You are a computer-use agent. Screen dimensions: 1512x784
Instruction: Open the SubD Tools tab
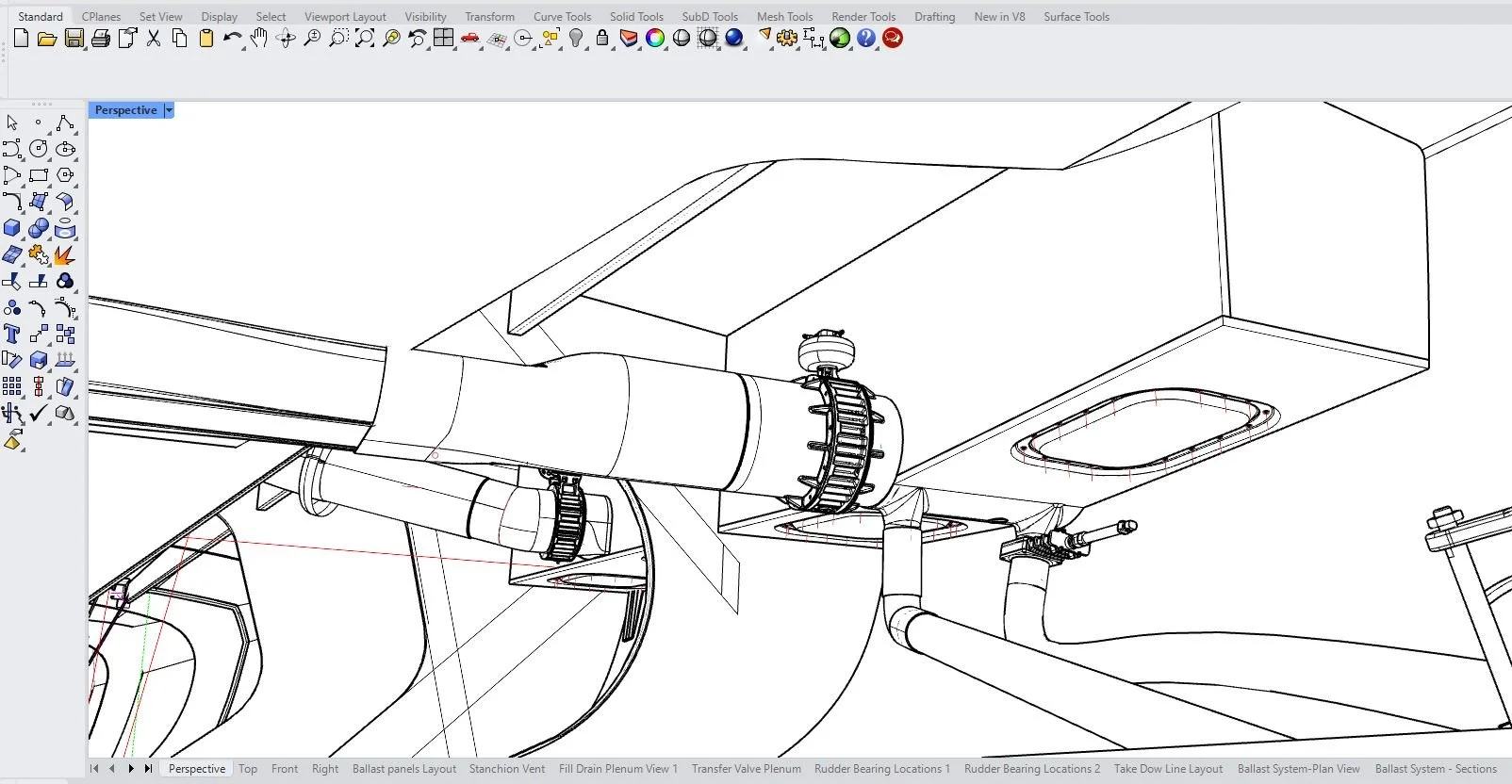pos(710,16)
